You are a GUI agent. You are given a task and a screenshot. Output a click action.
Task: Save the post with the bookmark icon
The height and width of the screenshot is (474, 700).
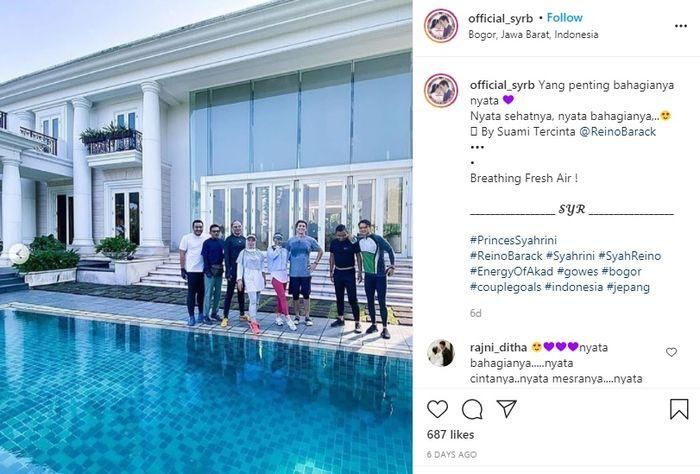coord(679,409)
